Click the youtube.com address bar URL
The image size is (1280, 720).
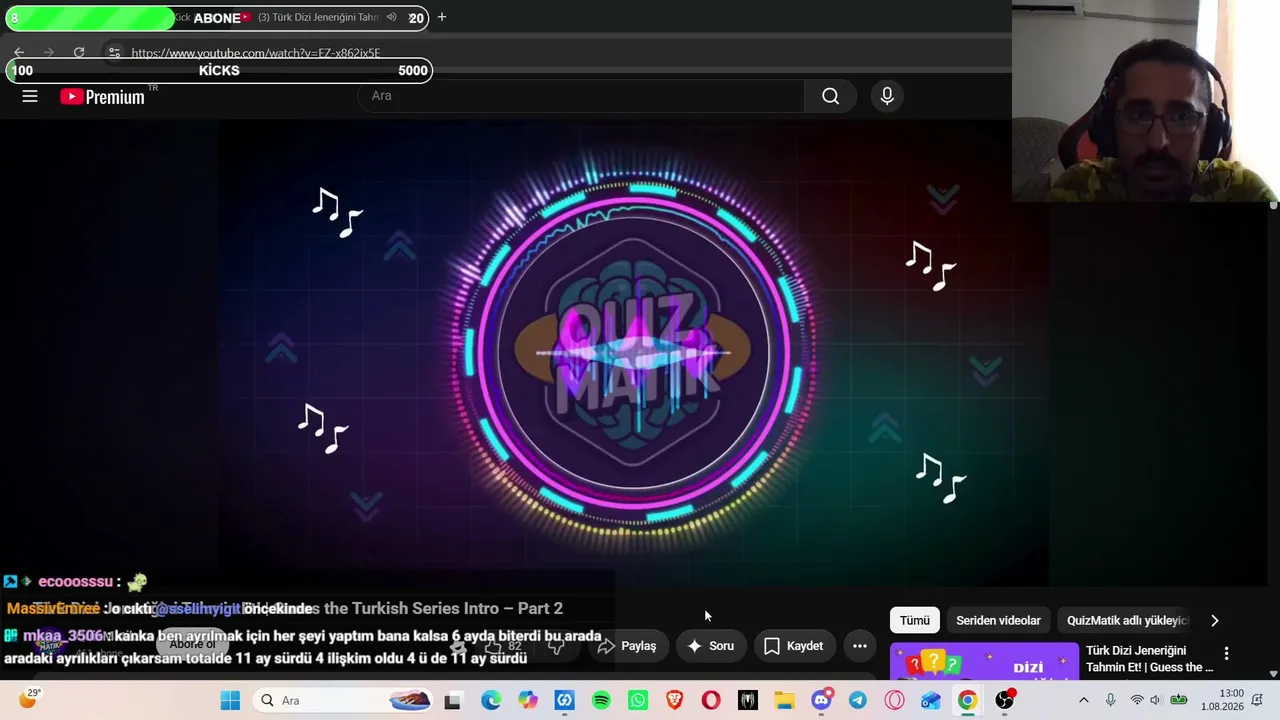[x=256, y=53]
